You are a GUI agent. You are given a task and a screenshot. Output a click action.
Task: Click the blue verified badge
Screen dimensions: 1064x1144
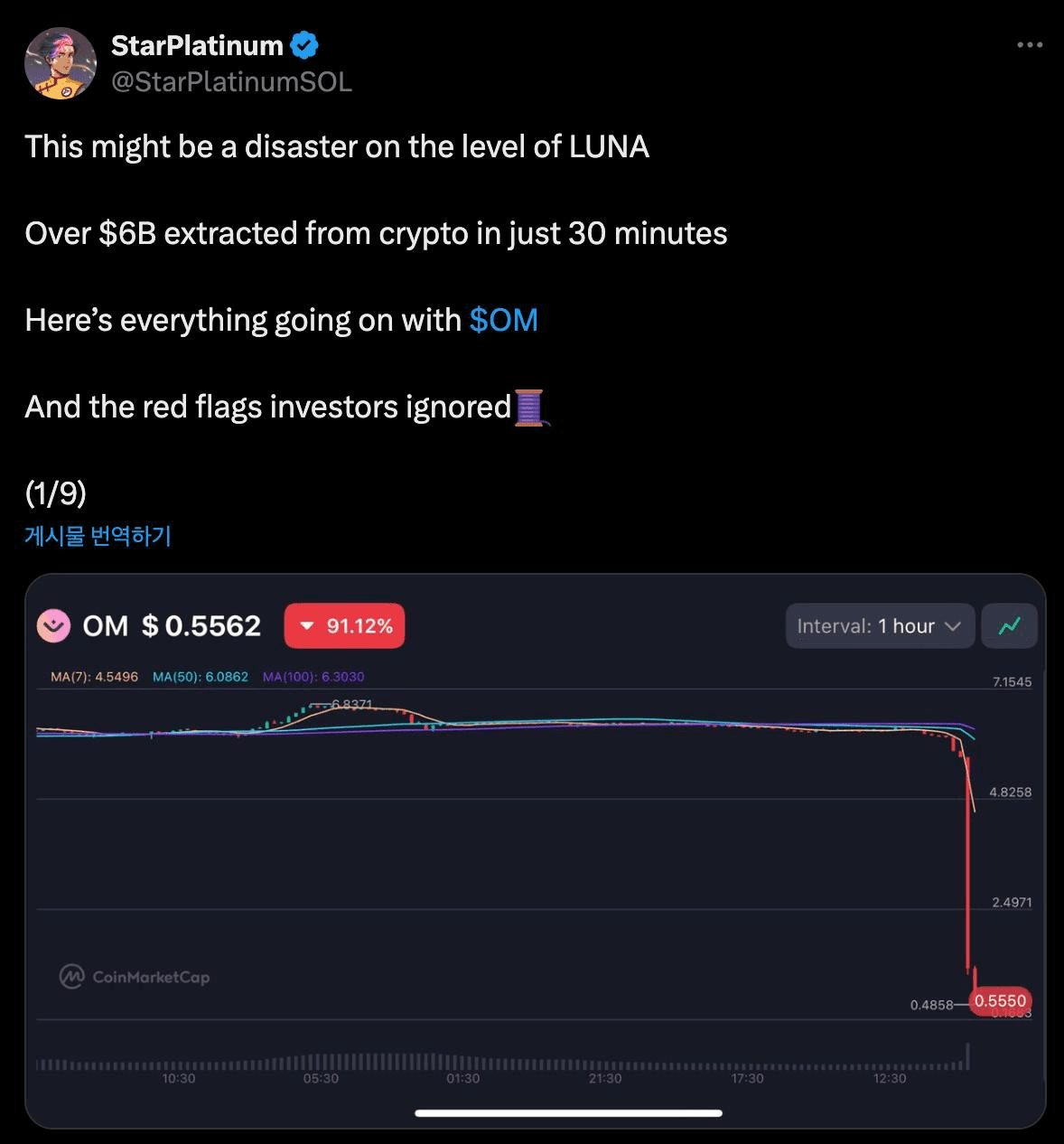303,44
